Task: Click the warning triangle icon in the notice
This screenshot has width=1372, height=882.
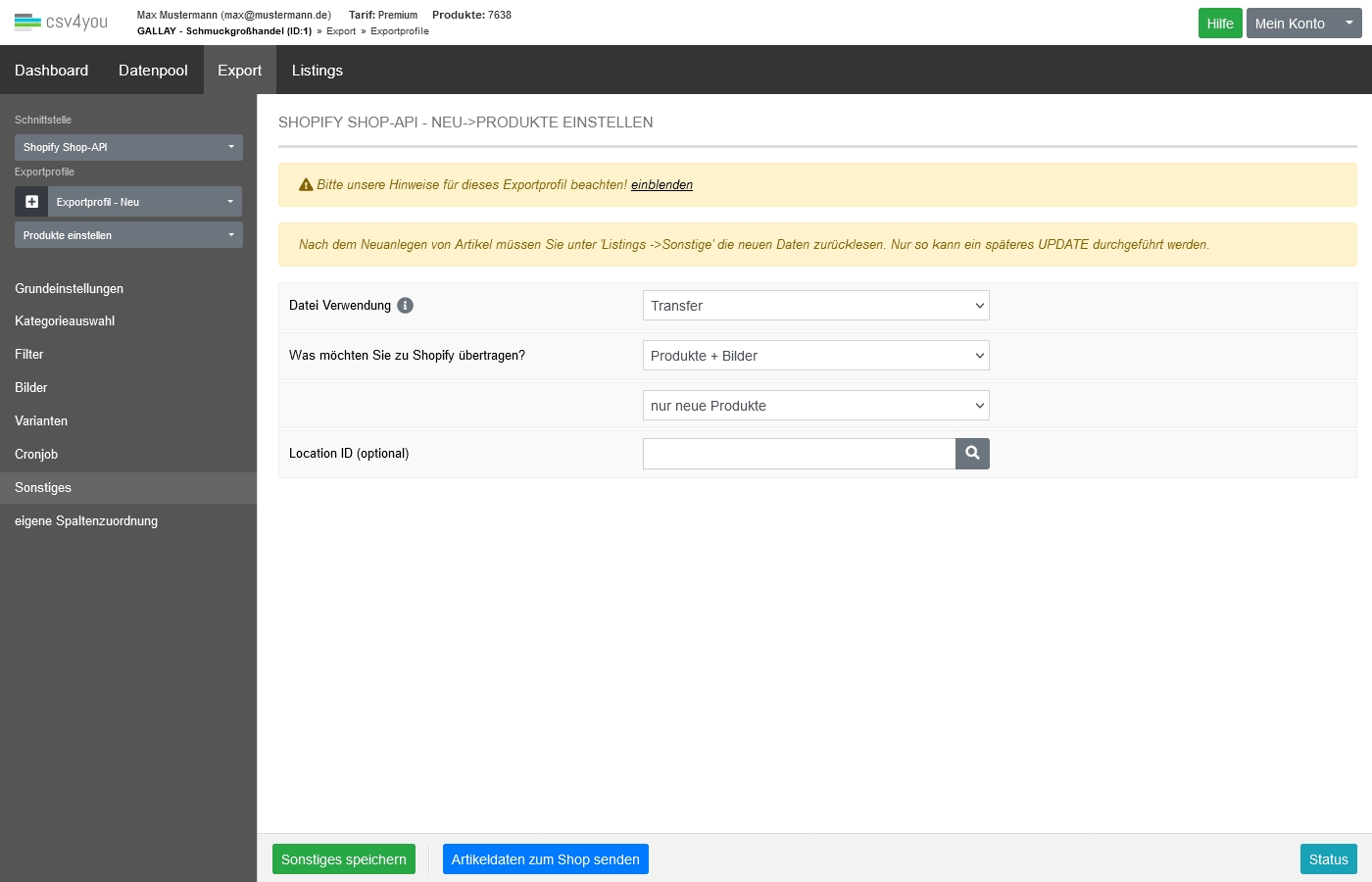Action: [x=306, y=185]
